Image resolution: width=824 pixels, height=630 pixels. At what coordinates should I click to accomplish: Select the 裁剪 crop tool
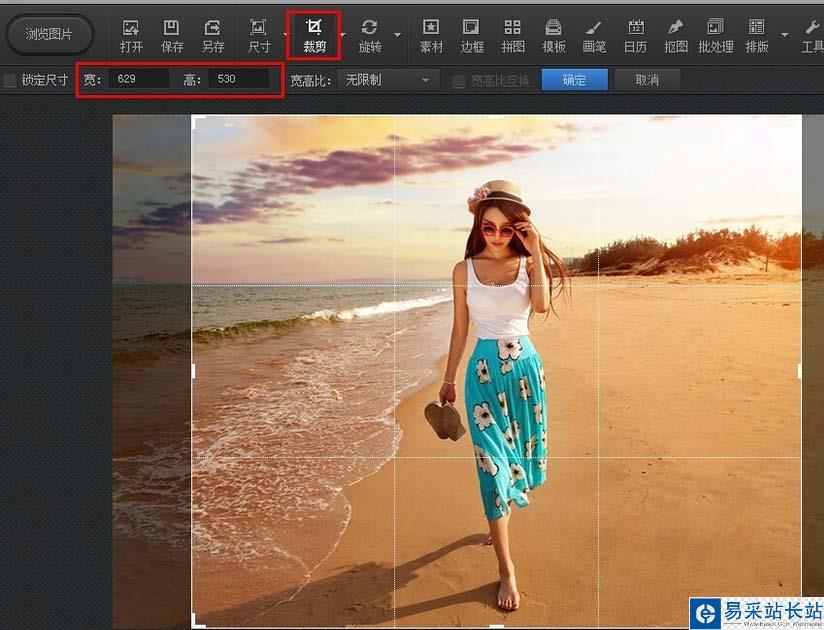[314, 36]
